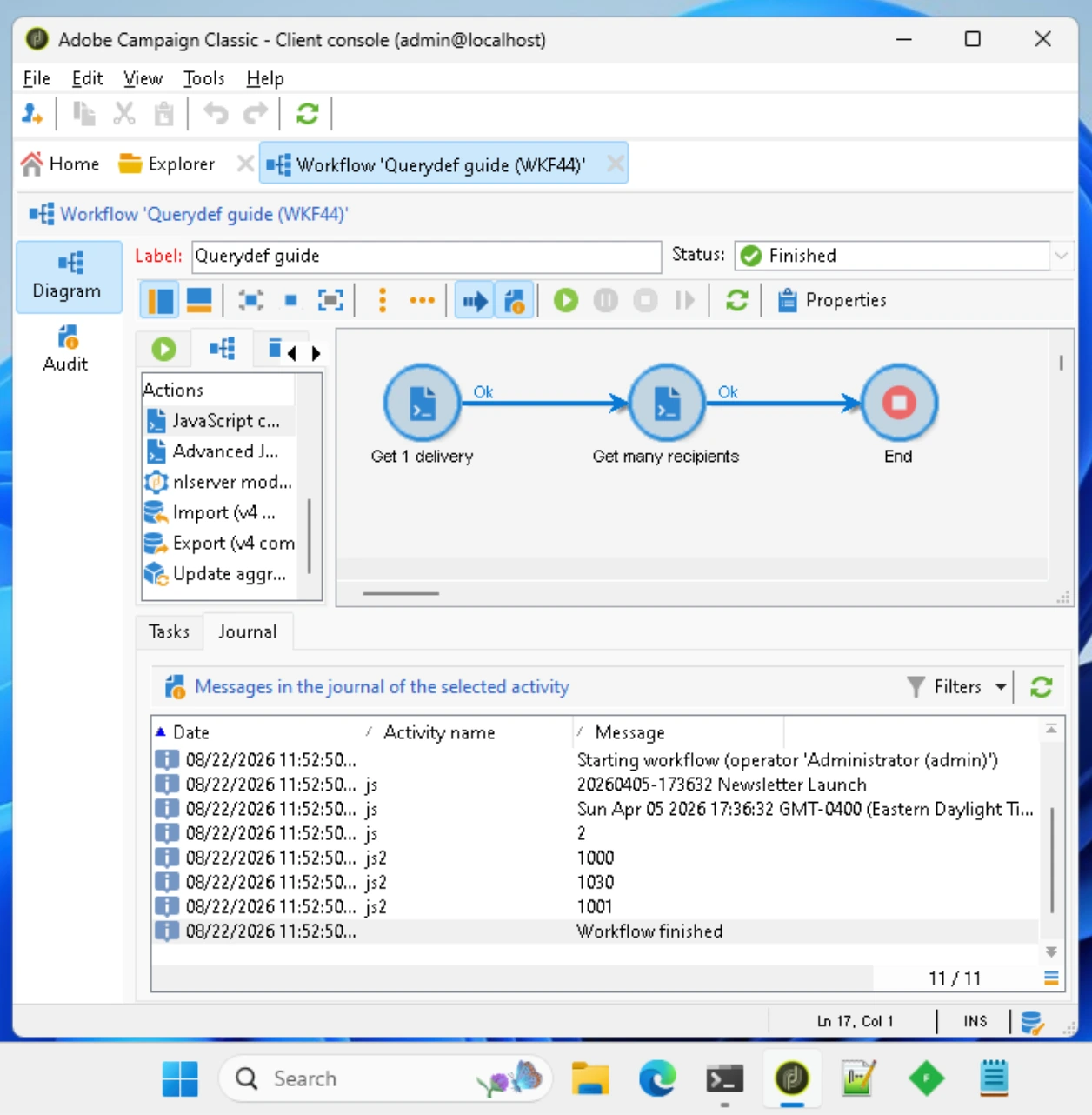
Task: Click the journal list vertical scrollbar
Action: click(1052, 859)
